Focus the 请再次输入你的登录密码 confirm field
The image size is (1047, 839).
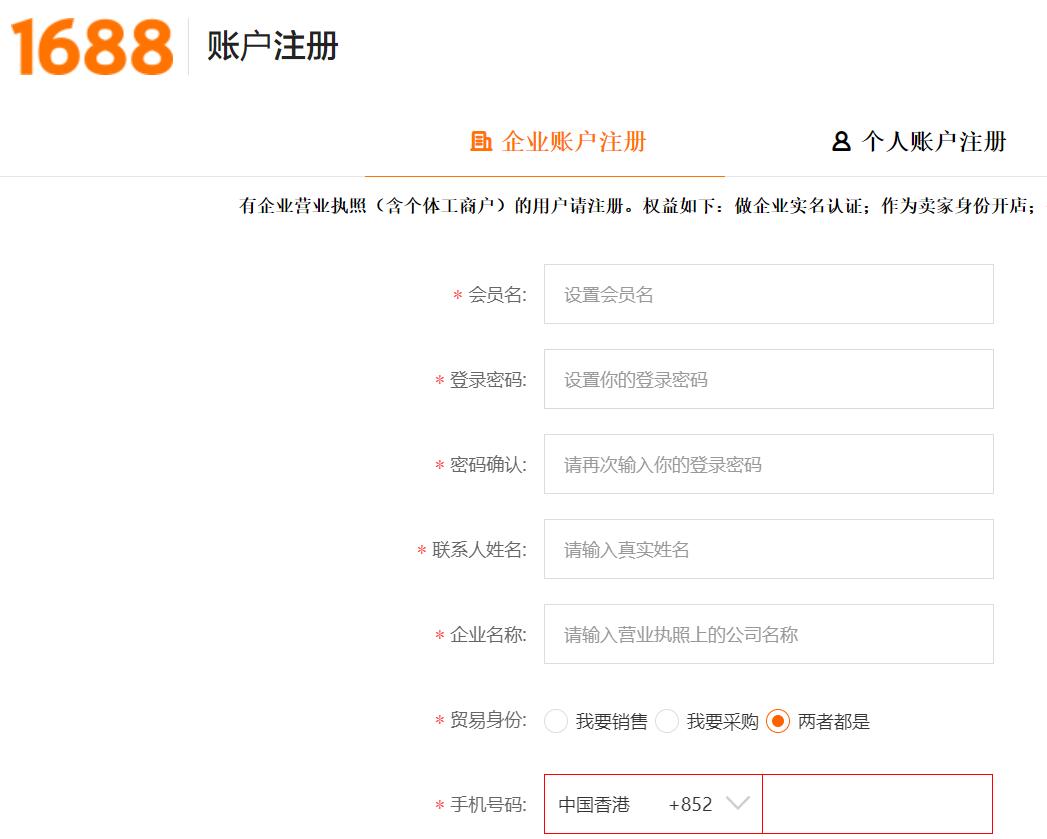(768, 464)
